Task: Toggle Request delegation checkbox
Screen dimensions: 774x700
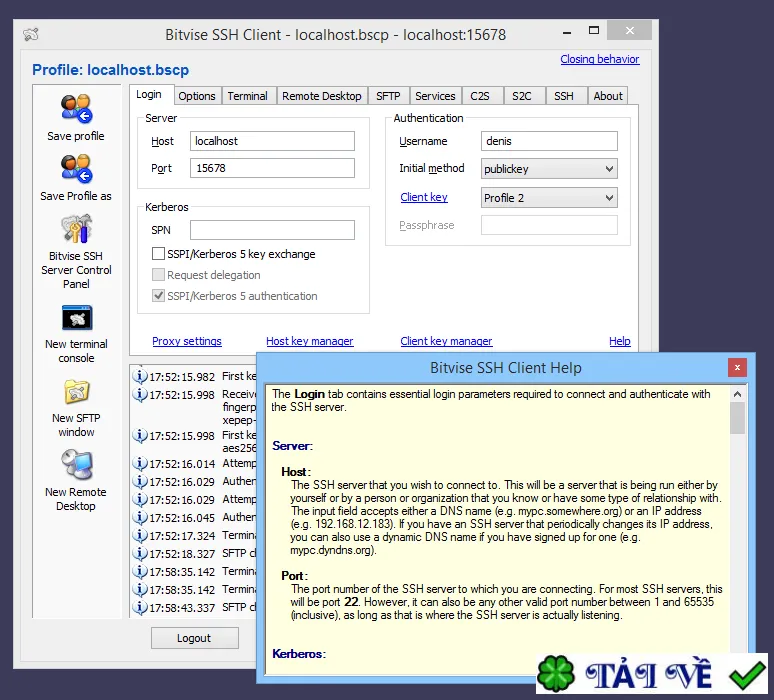Action: (x=158, y=274)
